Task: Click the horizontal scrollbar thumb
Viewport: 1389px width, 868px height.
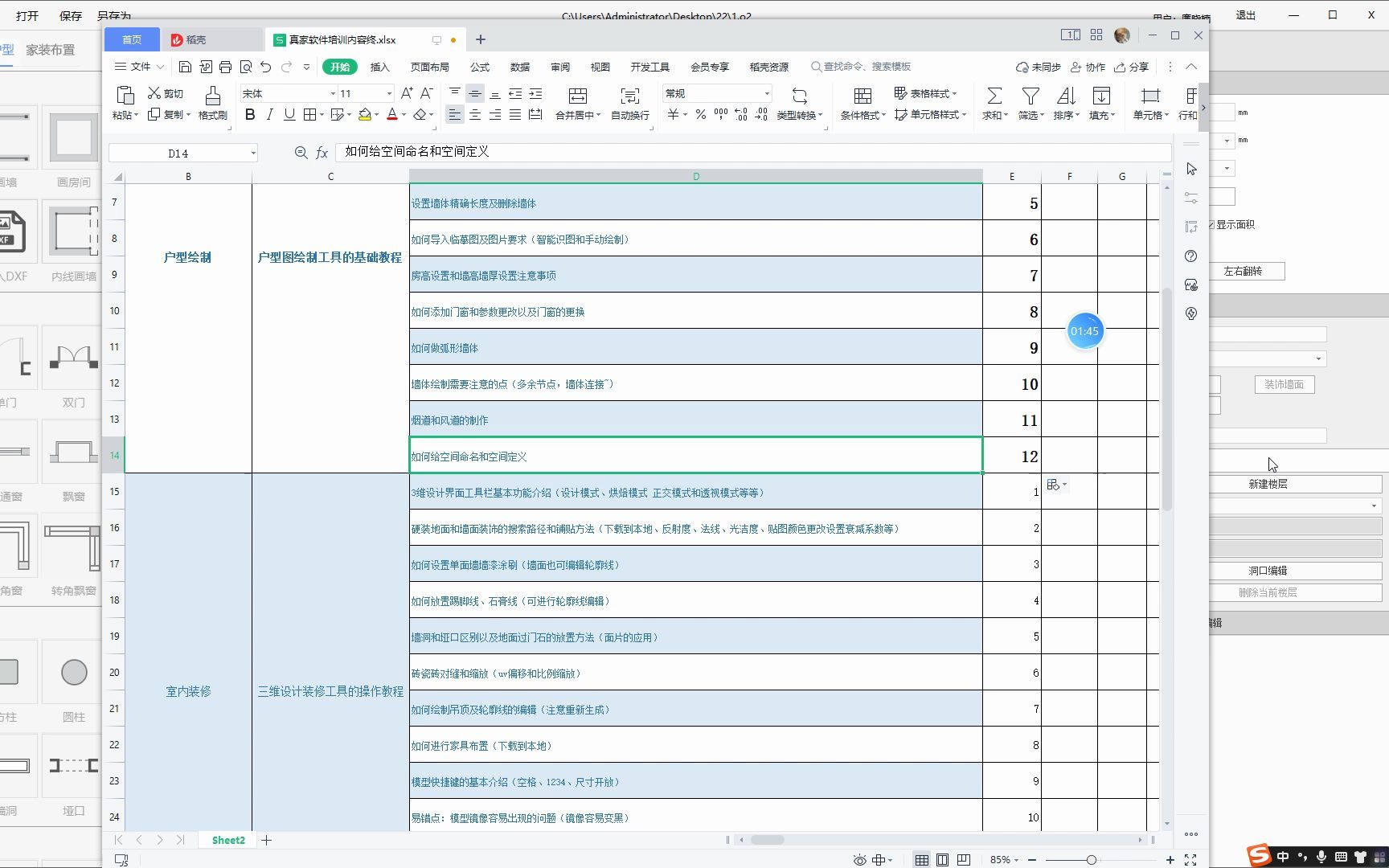Action: [767, 840]
